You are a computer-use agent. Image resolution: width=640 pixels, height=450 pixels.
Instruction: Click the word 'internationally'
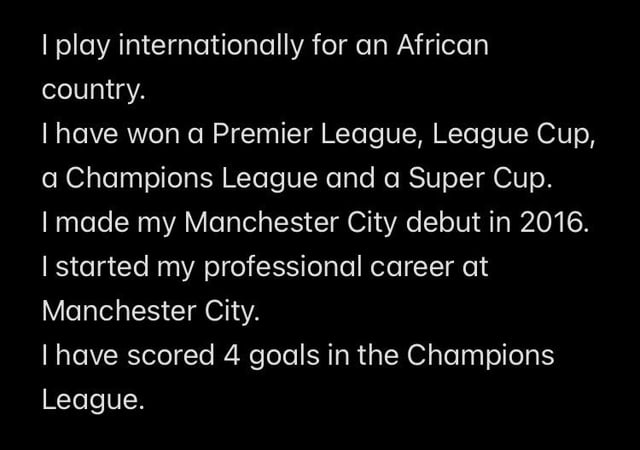(211, 46)
